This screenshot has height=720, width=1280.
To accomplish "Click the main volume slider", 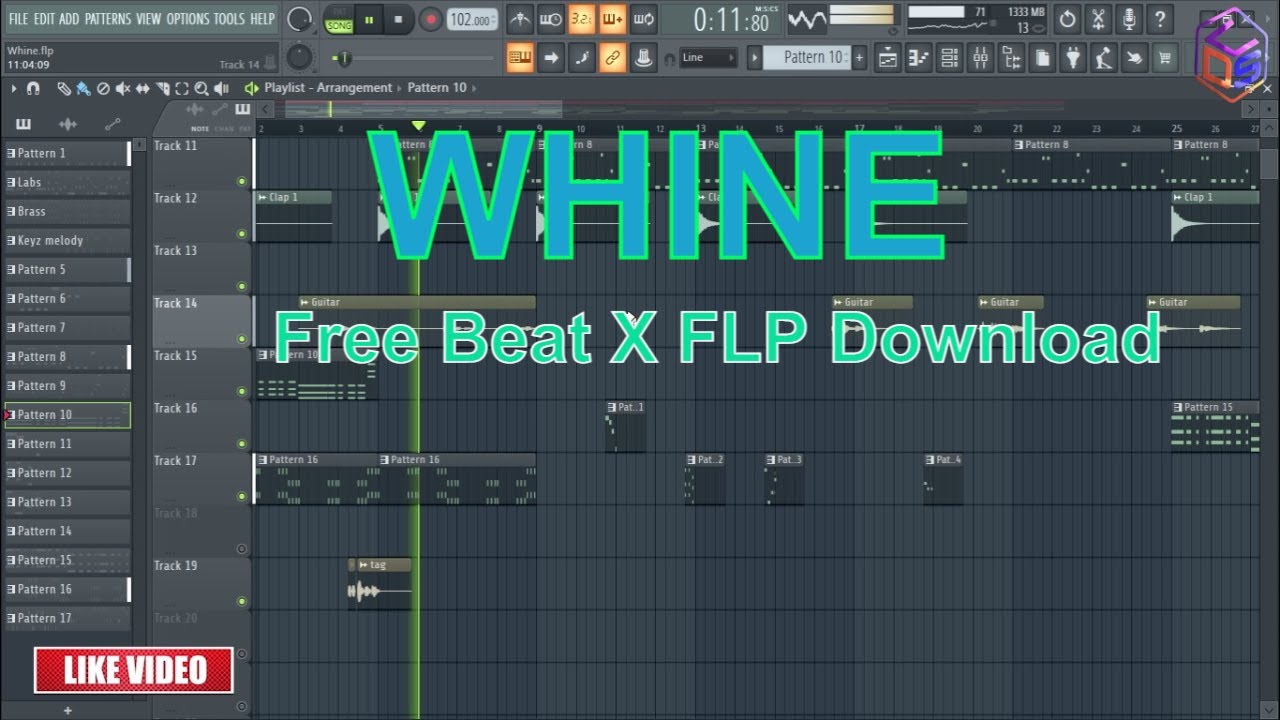I will point(412,59).
